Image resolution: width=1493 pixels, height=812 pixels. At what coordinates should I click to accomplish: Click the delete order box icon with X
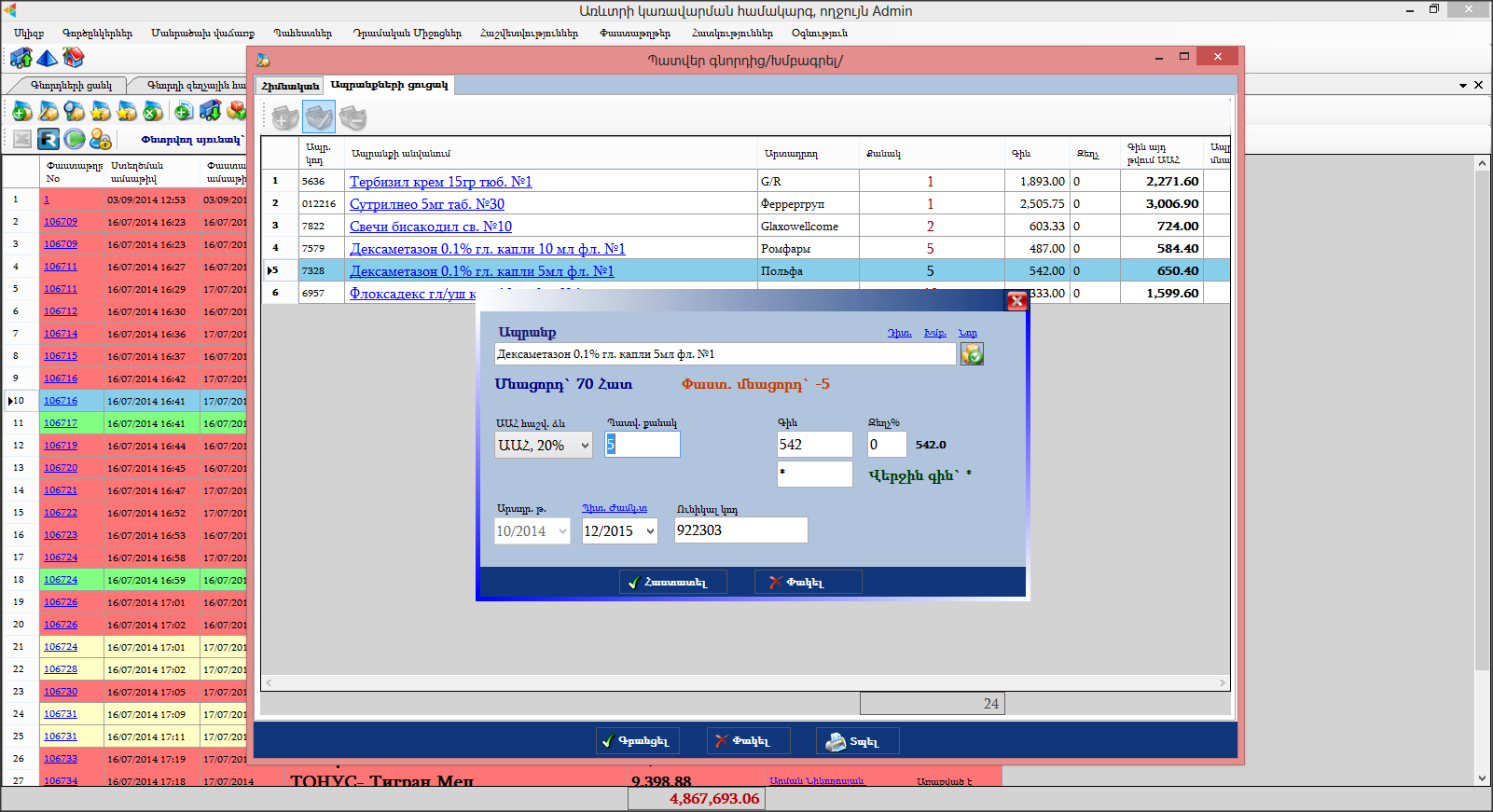[152, 112]
